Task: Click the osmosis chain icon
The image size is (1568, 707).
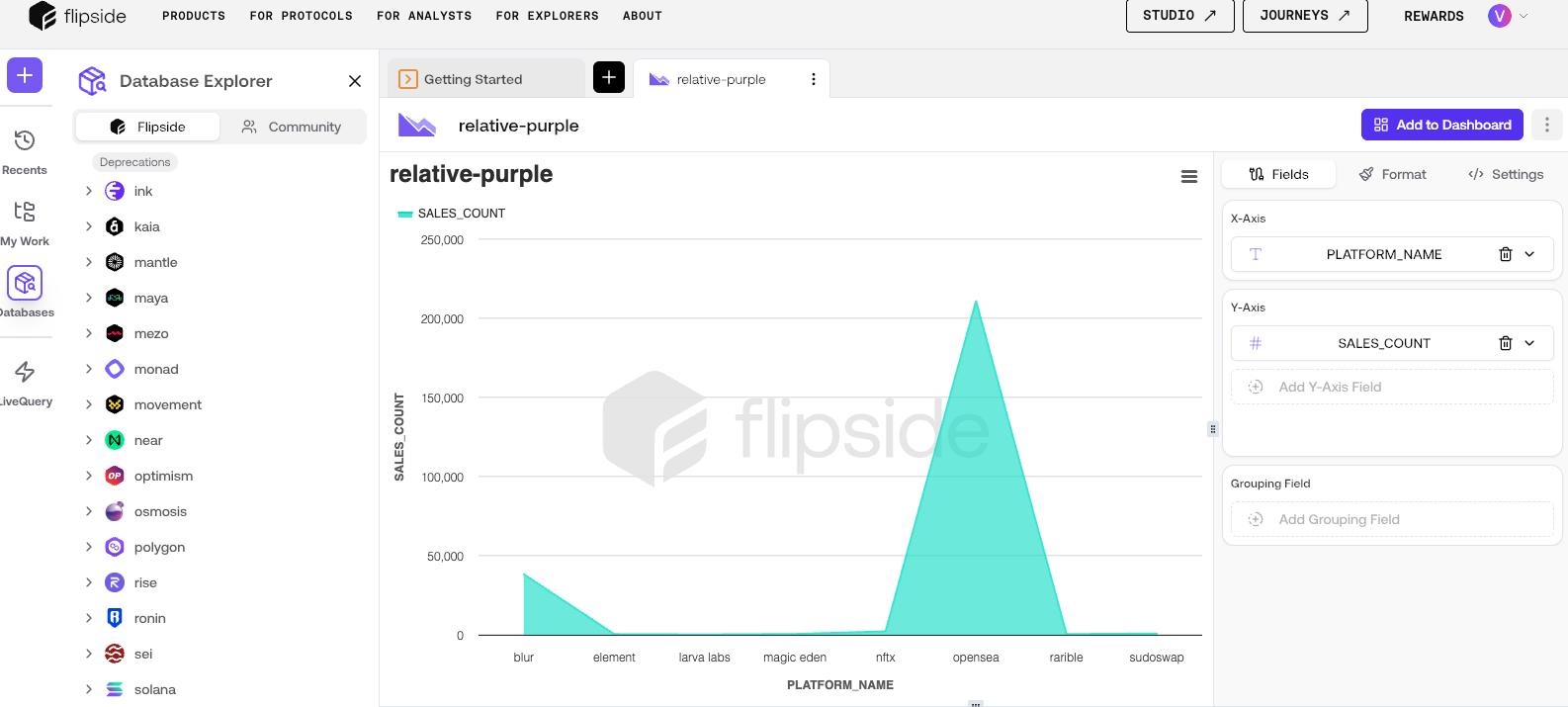Action: click(115, 511)
